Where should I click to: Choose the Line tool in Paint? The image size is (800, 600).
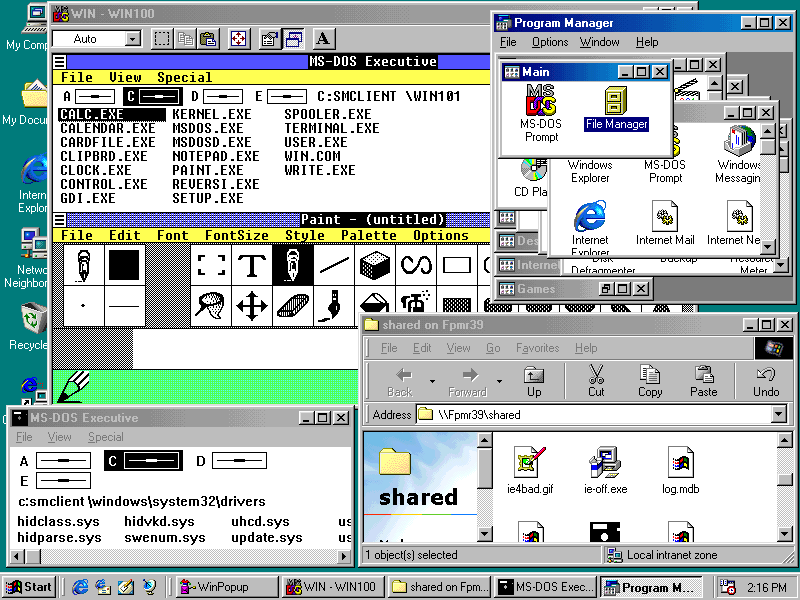click(x=334, y=265)
